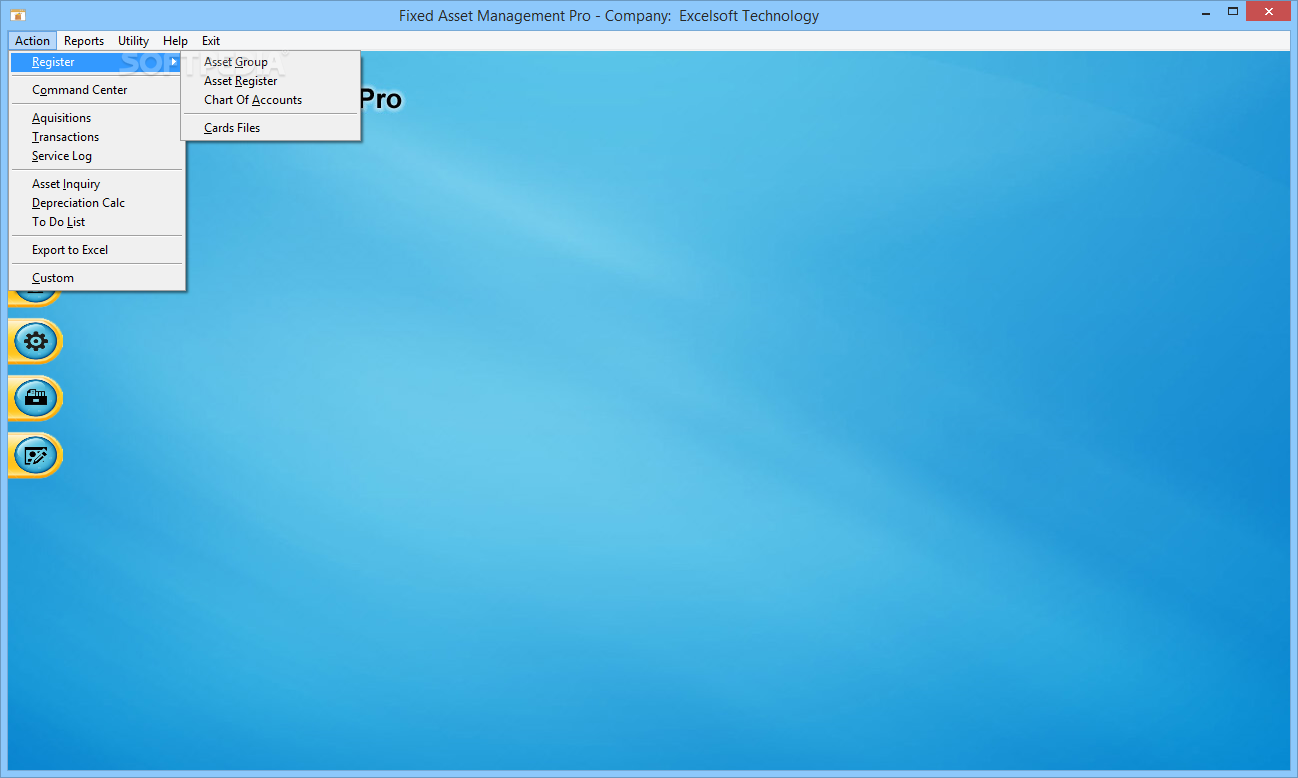Expand the Register submenu arrow
The image size is (1298, 778).
click(174, 62)
